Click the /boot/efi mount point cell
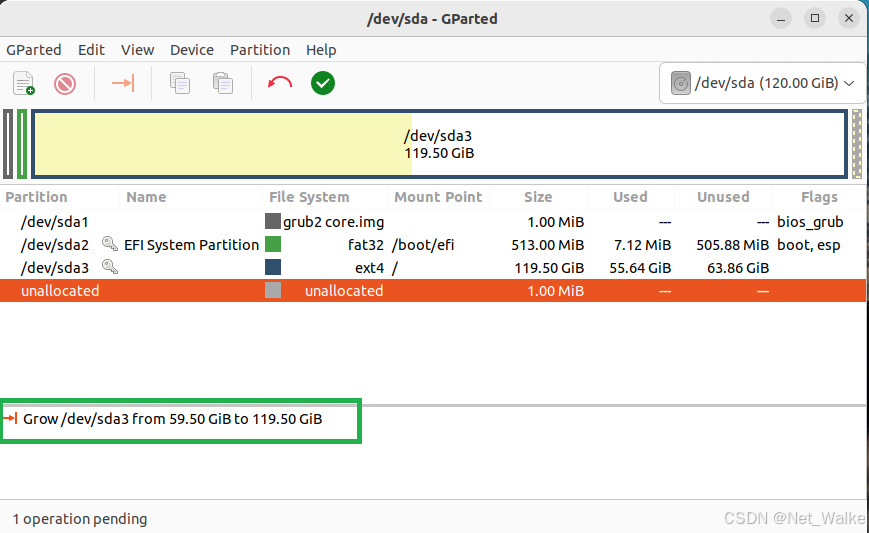Image resolution: width=869 pixels, height=533 pixels. (x=423, y=244)
